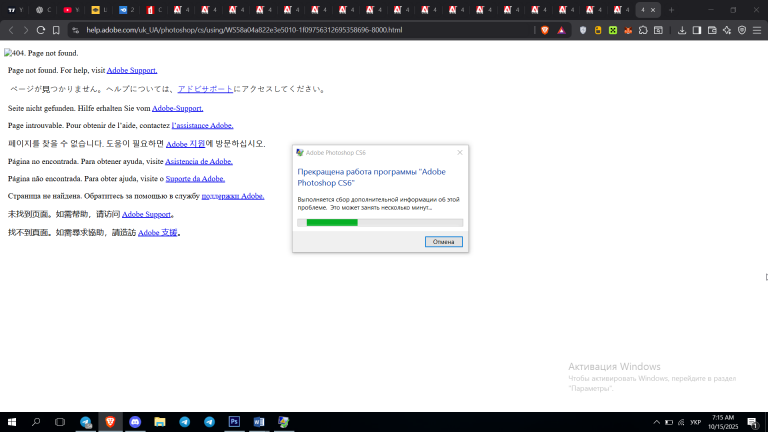Screen dimensions: 768x432
Task: Open the Suporte da Adobe link
Action: pos(195,179)
